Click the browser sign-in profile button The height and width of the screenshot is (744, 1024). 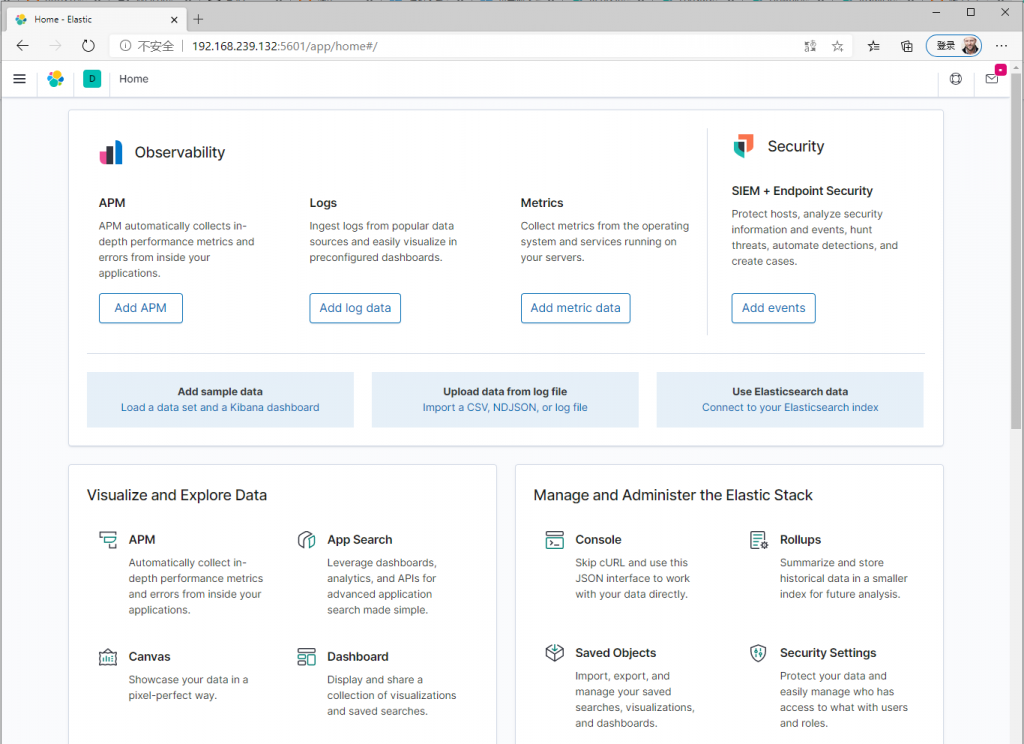tap(953, 46)
